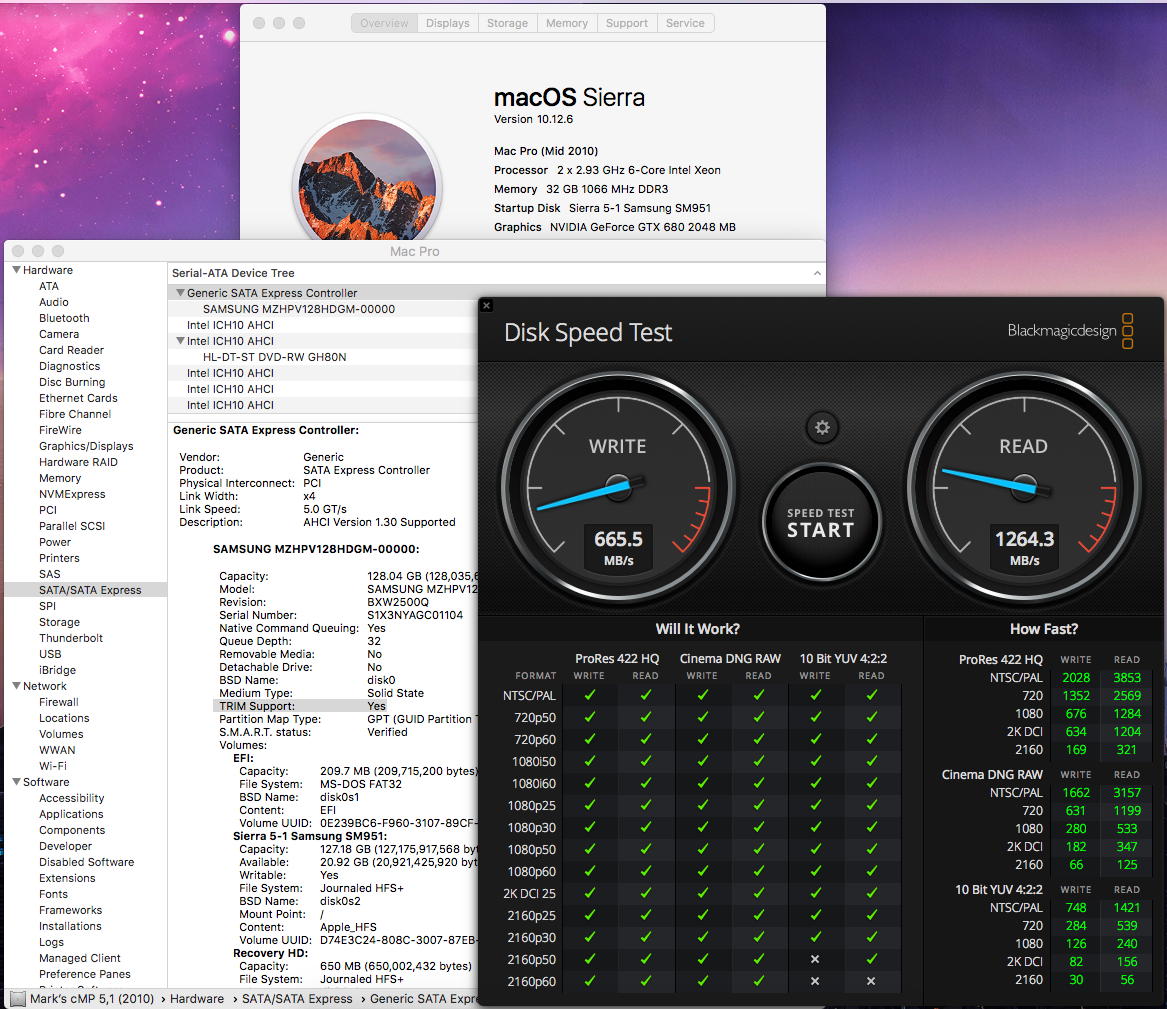This screenshot has height=1009, width=1167.
Task: Click NTSC/PAL ProRes 422 HQ write checkmark
Action: (x=589, y=695)
